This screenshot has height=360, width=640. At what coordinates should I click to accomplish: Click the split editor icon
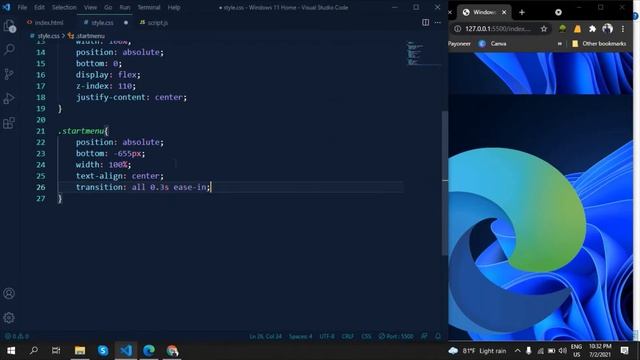425,22
